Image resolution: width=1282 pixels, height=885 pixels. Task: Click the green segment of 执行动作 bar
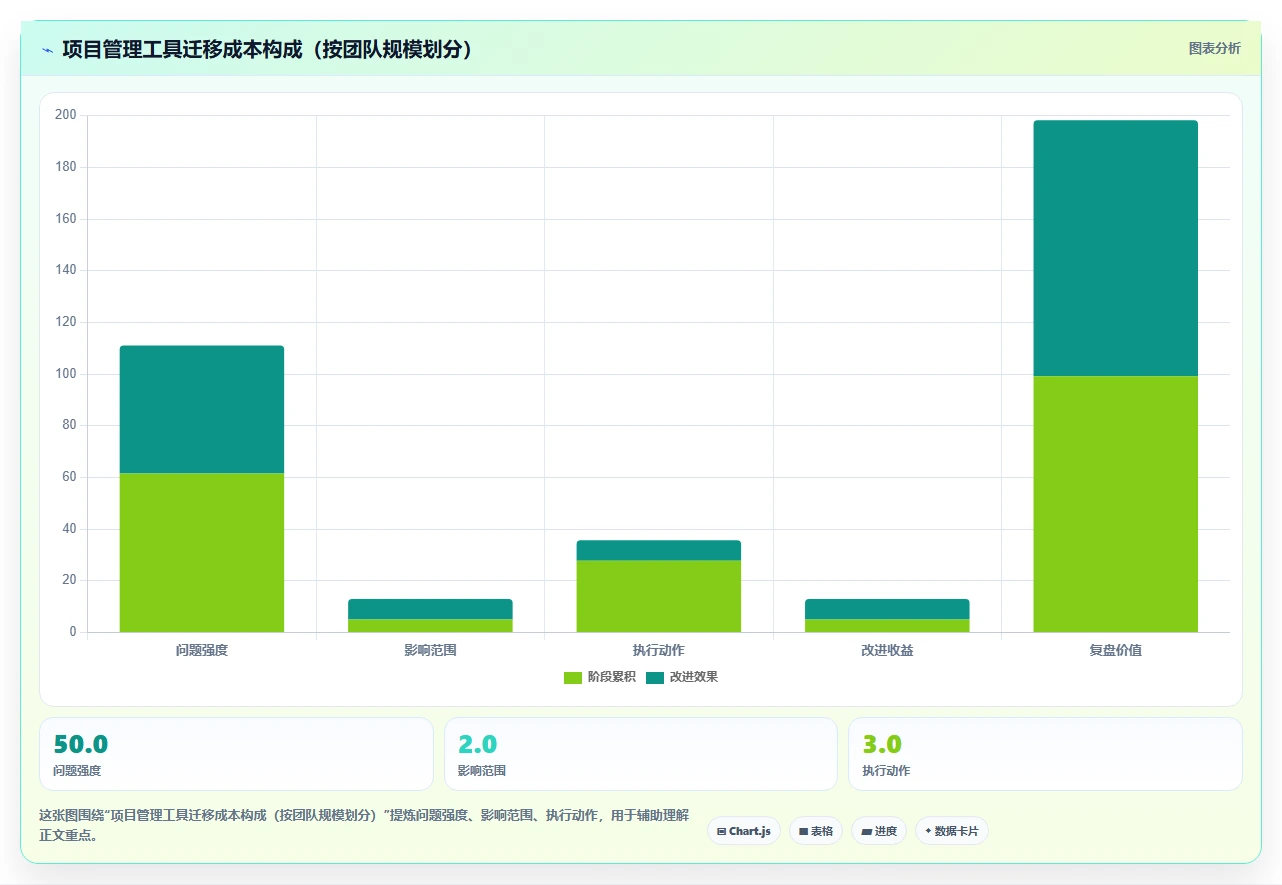tap(658, 596)
